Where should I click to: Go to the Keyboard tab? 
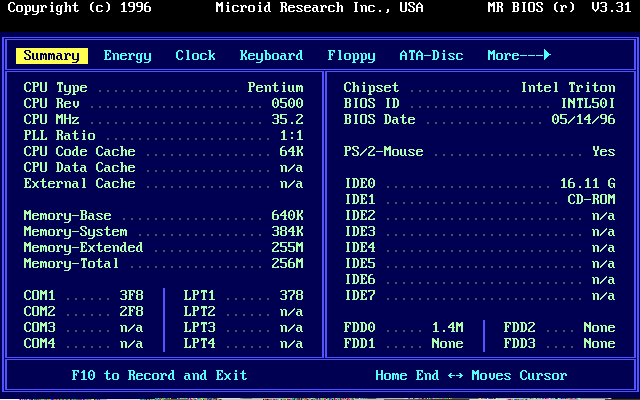point(271,56)
